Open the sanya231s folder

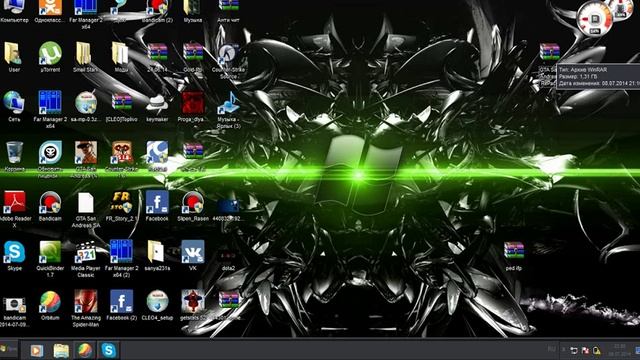tap(156, 251)
